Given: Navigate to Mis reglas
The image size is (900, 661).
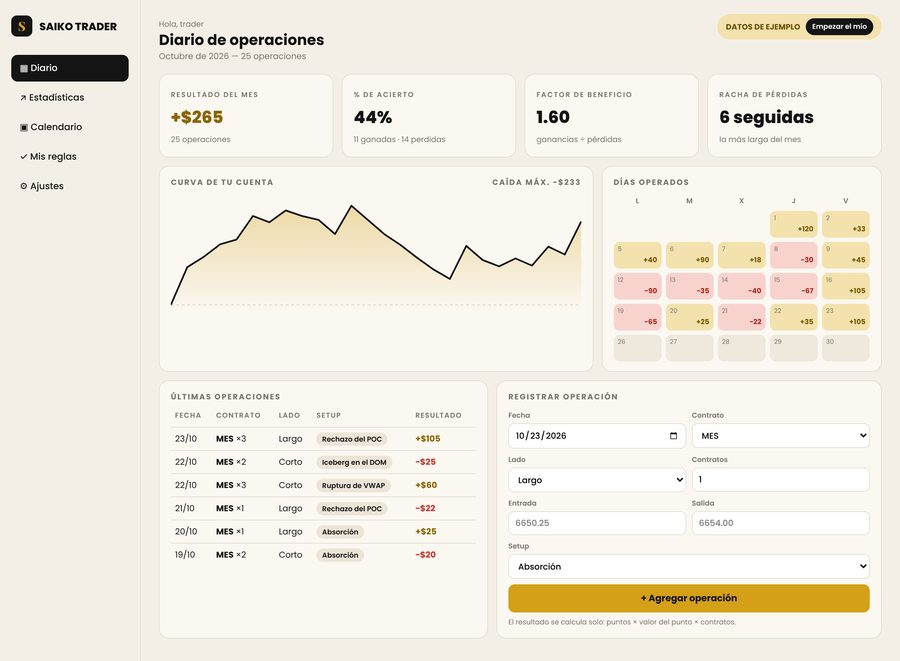Looking at the screenshot, I should point(70,157).
